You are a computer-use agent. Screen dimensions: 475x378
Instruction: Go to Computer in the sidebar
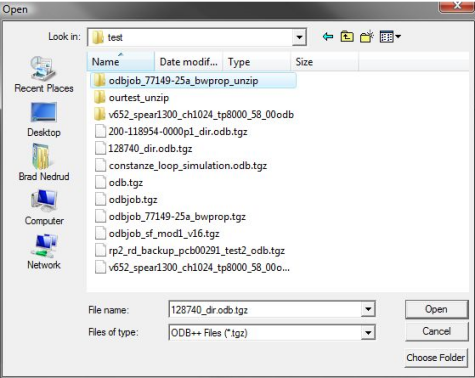44,207
